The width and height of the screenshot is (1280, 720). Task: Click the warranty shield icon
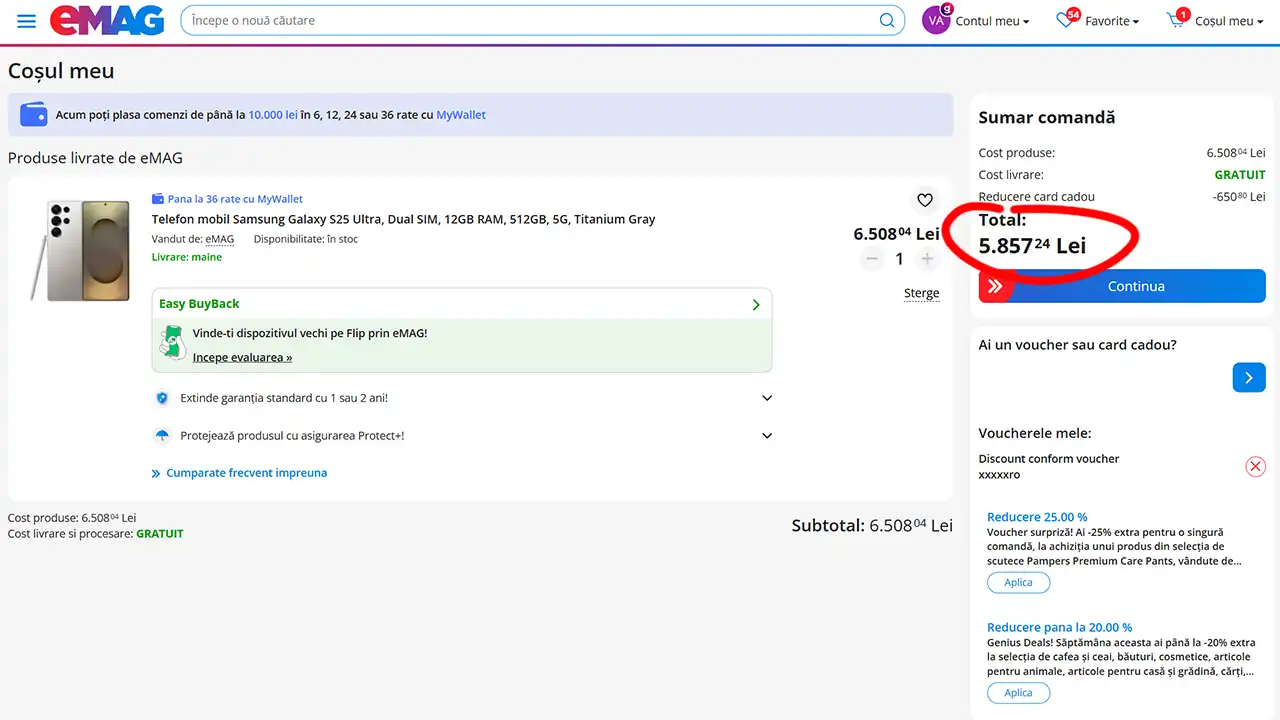pyautogui.click(x=162, y=398)
